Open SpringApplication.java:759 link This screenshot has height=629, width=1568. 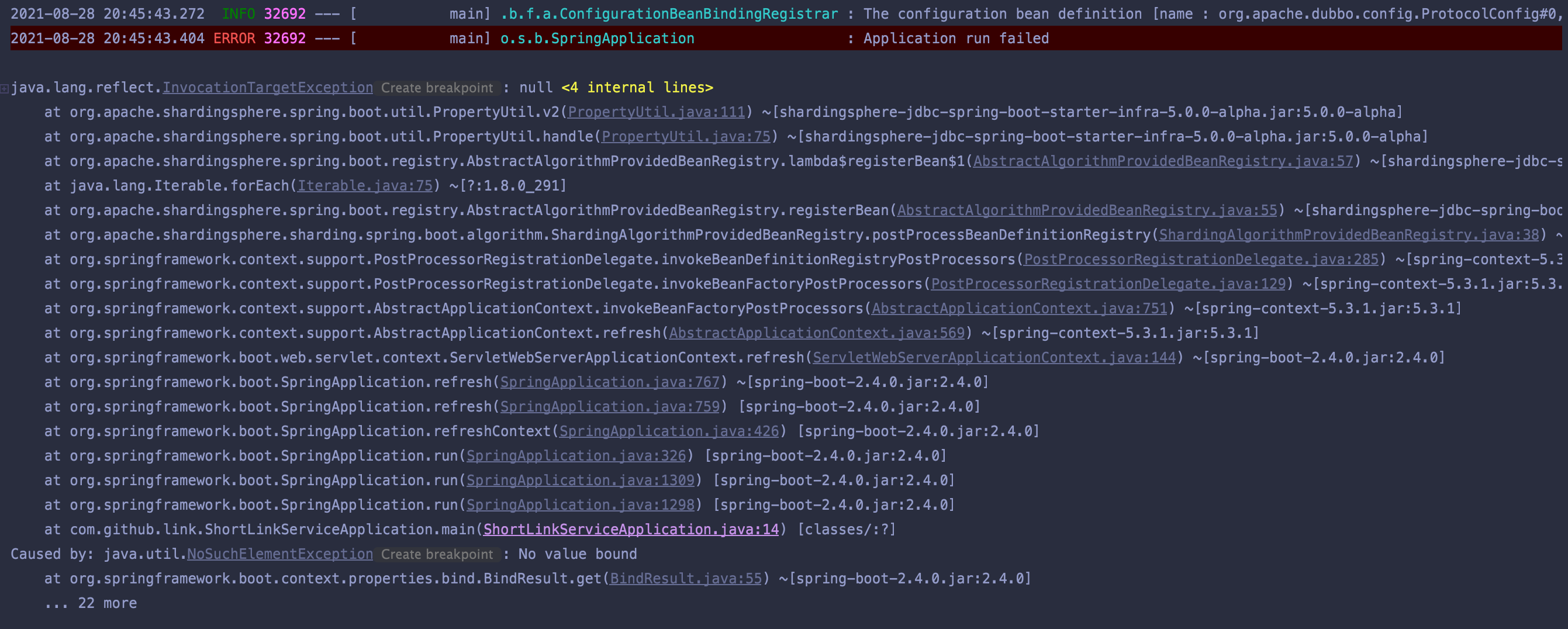pos(610,407)
